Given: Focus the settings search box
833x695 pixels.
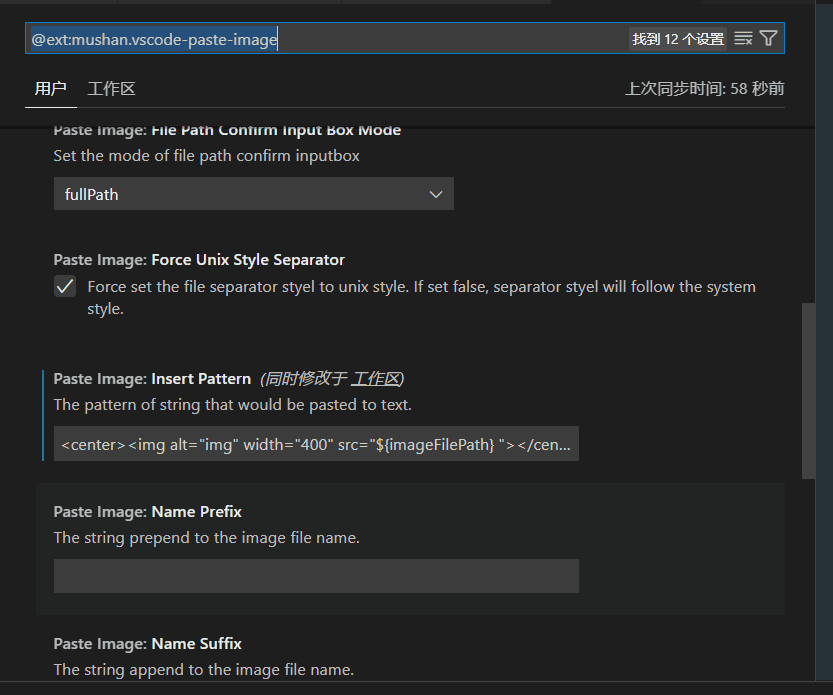Looking at the screenshot, I should [x=320, y=39].
